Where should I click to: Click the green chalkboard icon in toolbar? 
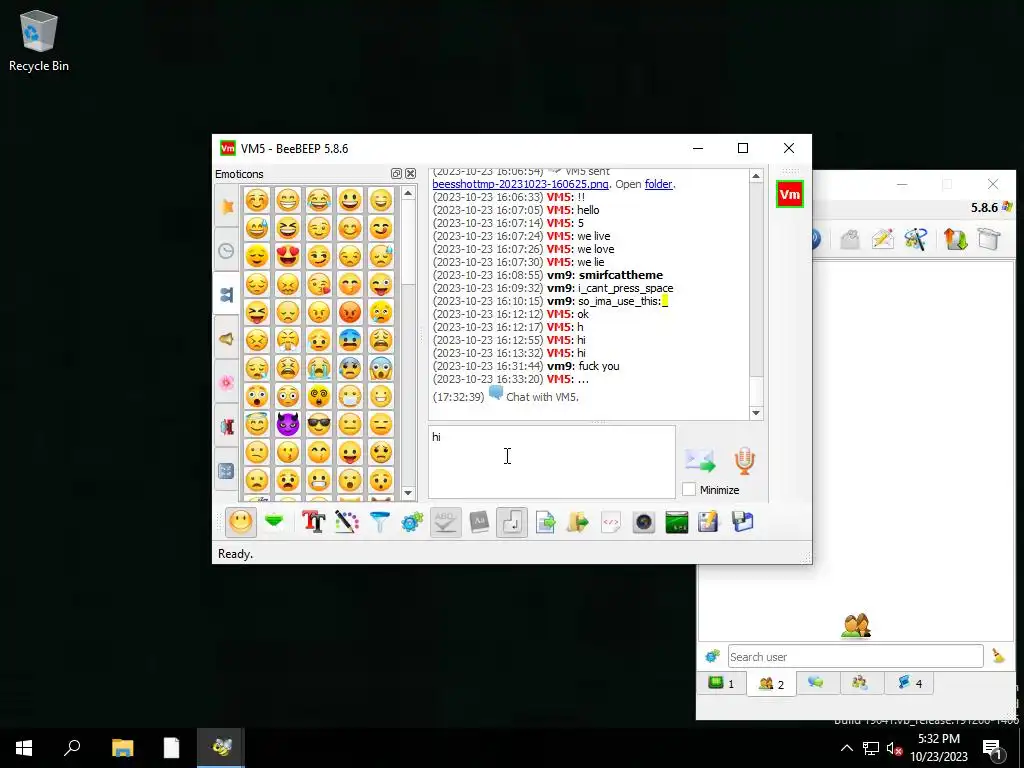pos(677,522)
